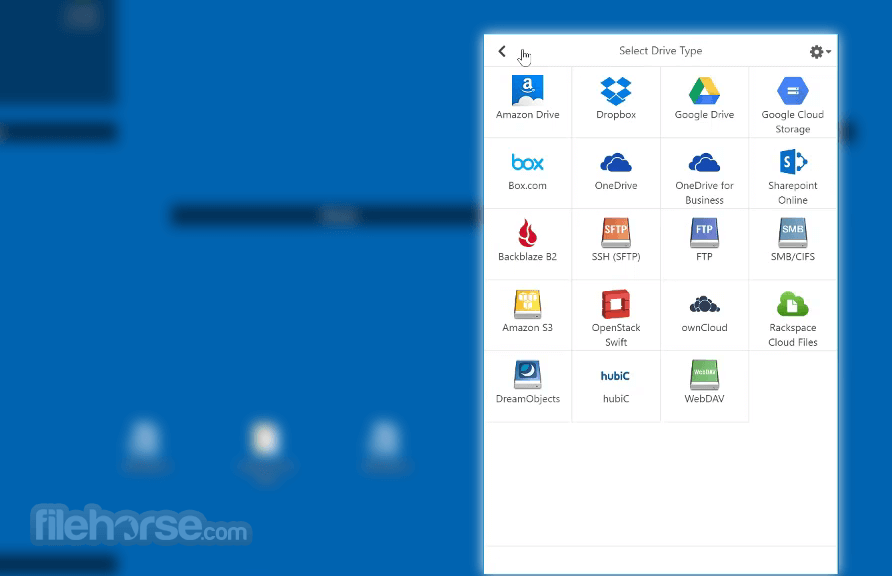Open the gear settings dropdown
The width and height of the screenshot is (892, 576).
coord(820,52)
